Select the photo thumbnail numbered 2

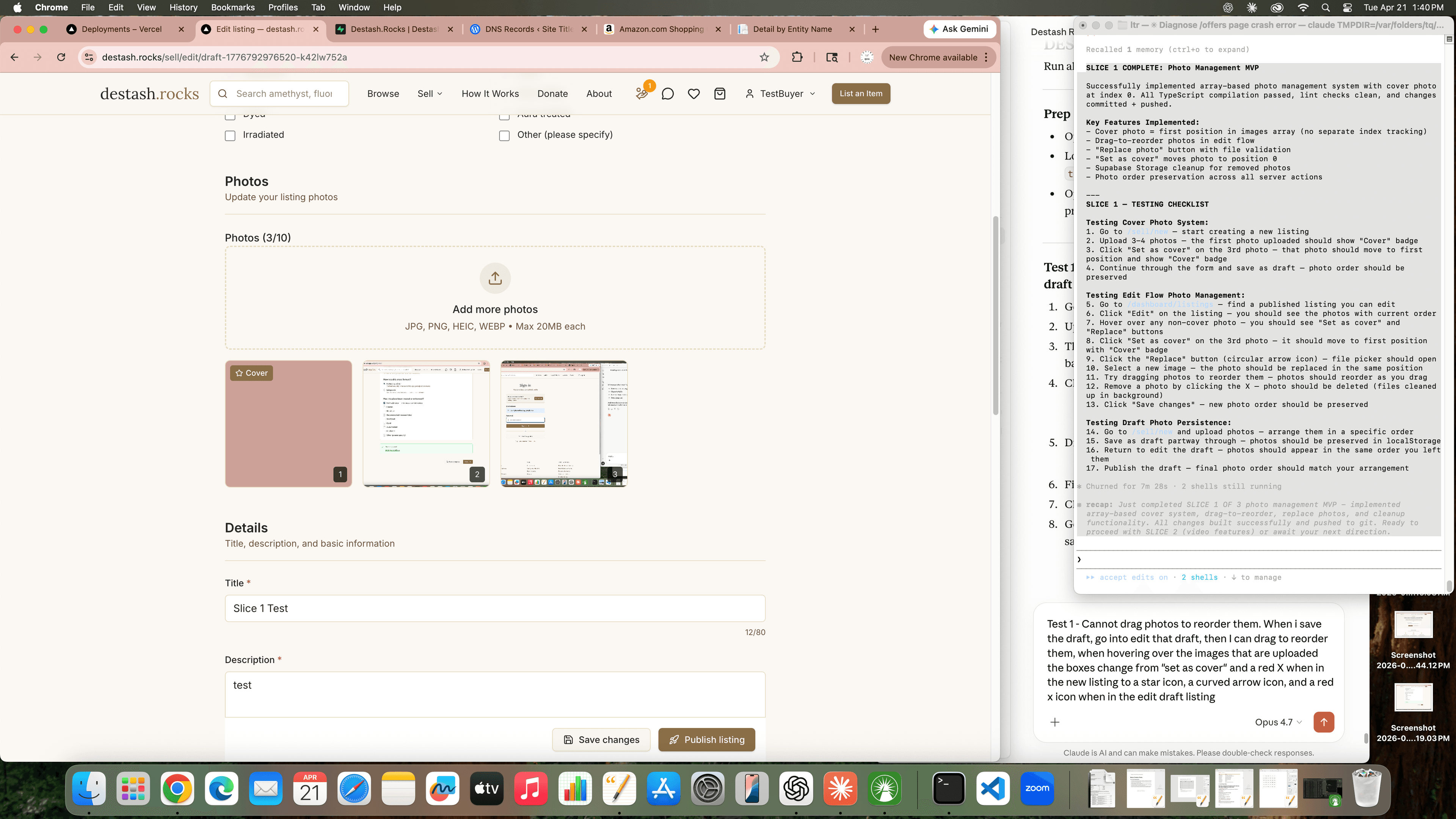[426, 424]
